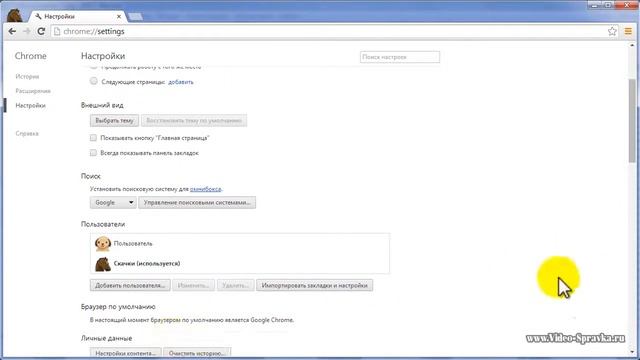Open Настройки контента button
Viewport: 640px width, 360px height.
click(x=126, y=353)
